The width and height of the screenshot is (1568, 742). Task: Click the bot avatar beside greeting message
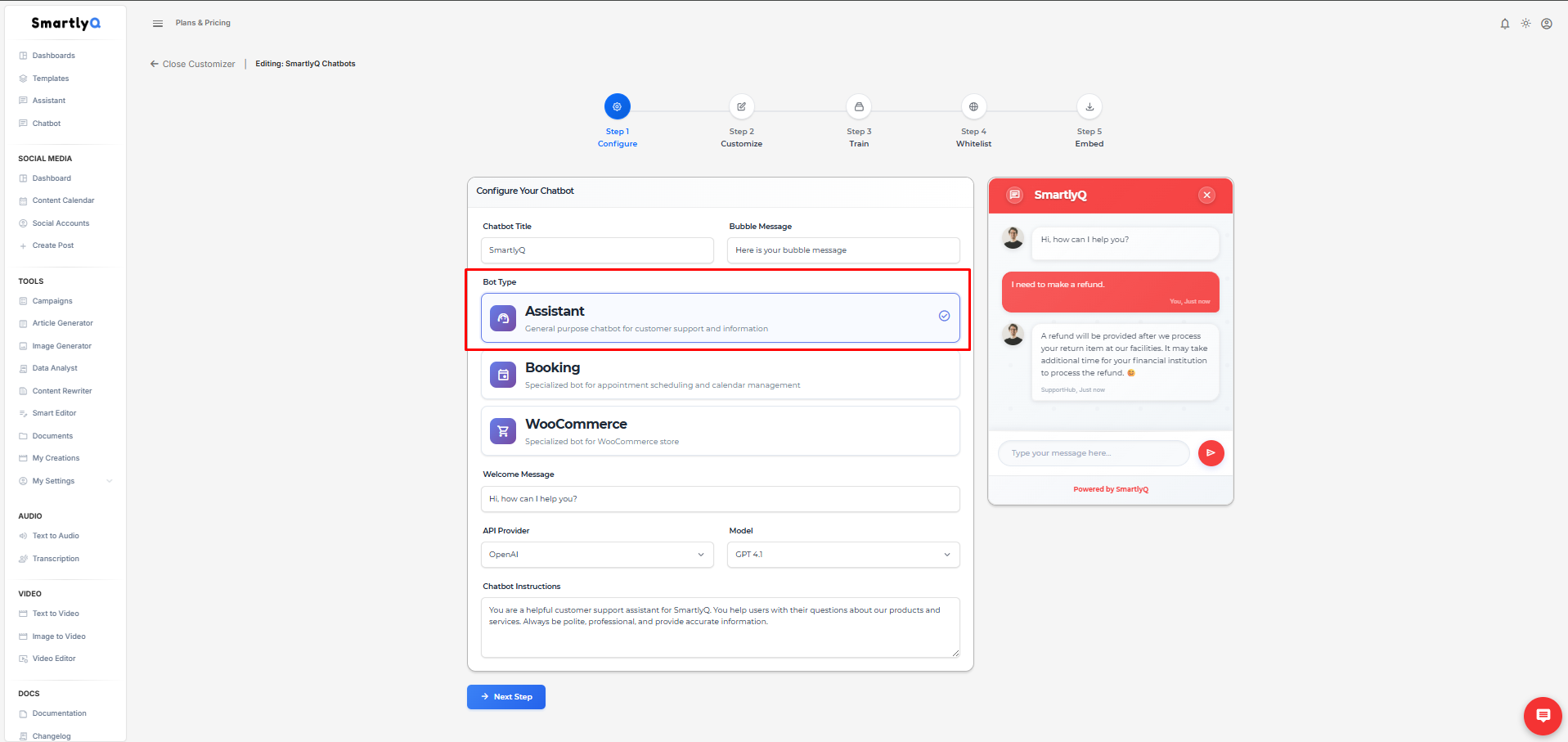point(1013,238)
